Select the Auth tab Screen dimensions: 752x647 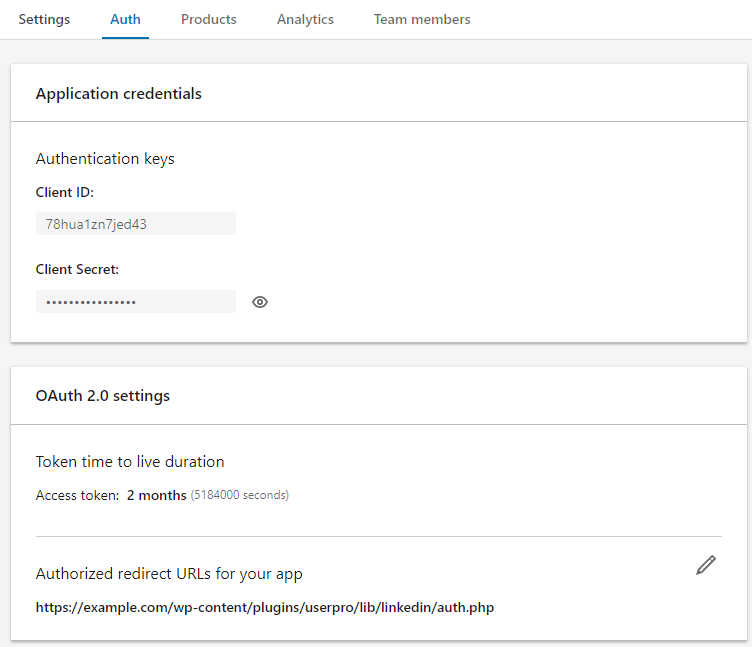pyautogui.click(x=125, y=19)
